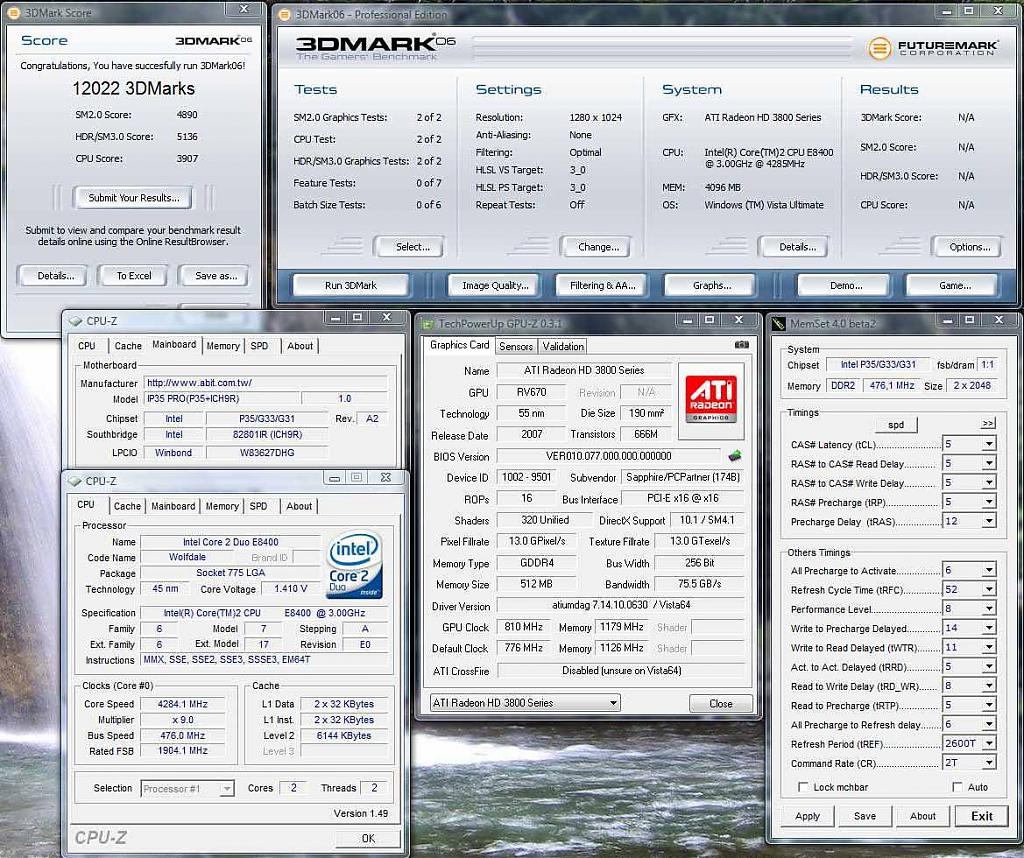Open the Image Quality tool
This screenshot has width=1024, height=858.
495,285
